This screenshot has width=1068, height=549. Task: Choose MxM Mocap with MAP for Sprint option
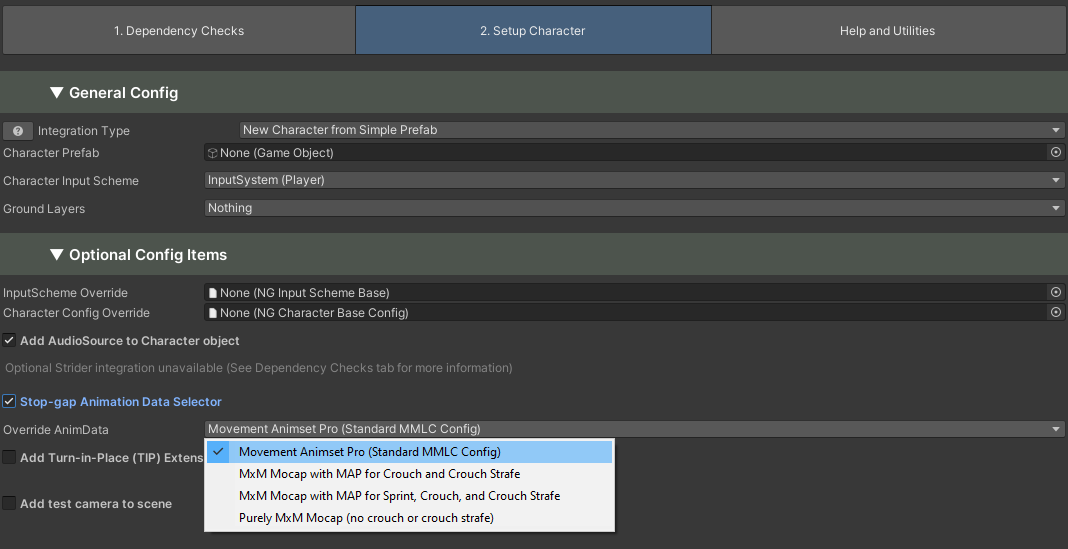click(409, 496)
